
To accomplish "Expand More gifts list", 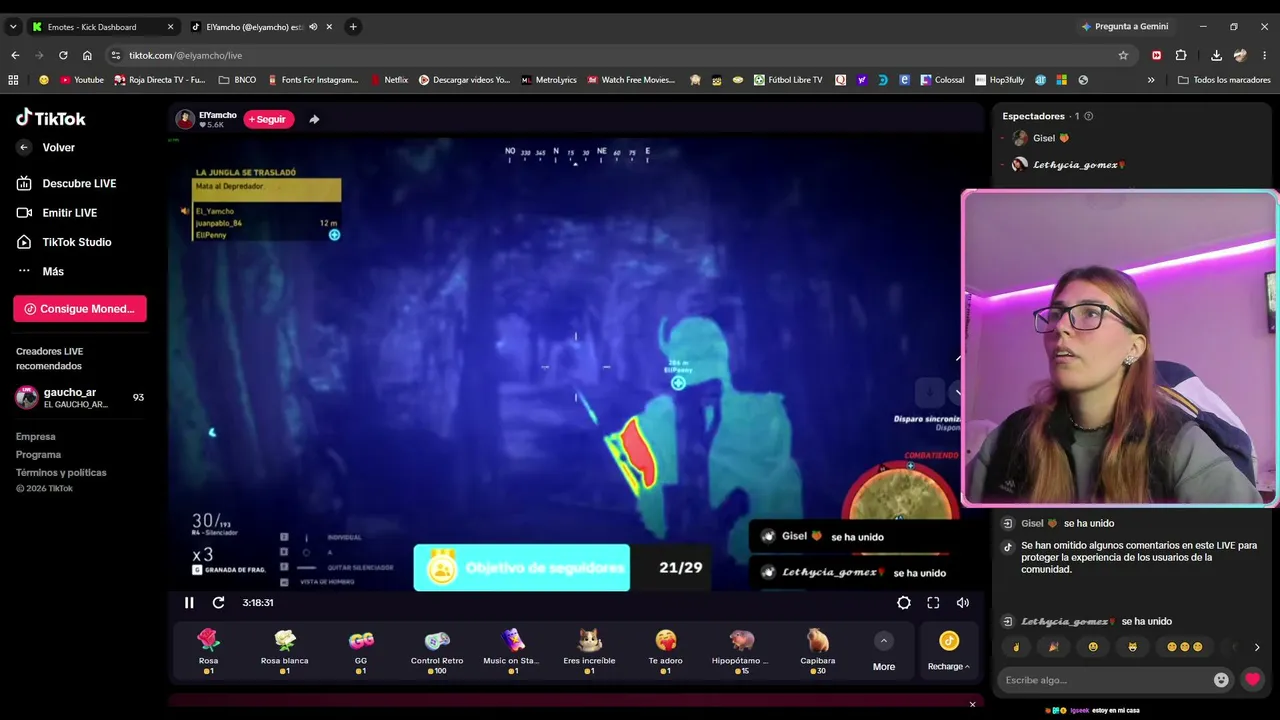I will point(884,651).
